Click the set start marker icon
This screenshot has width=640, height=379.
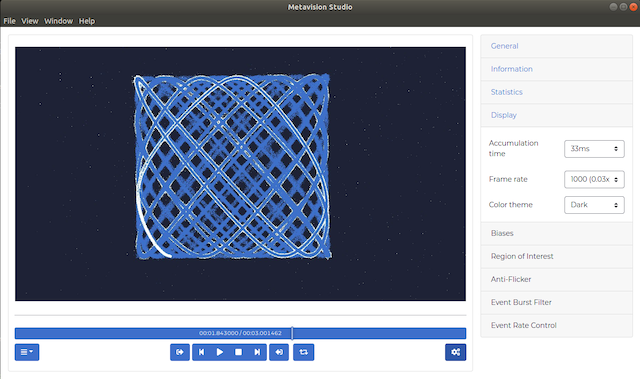180,352
